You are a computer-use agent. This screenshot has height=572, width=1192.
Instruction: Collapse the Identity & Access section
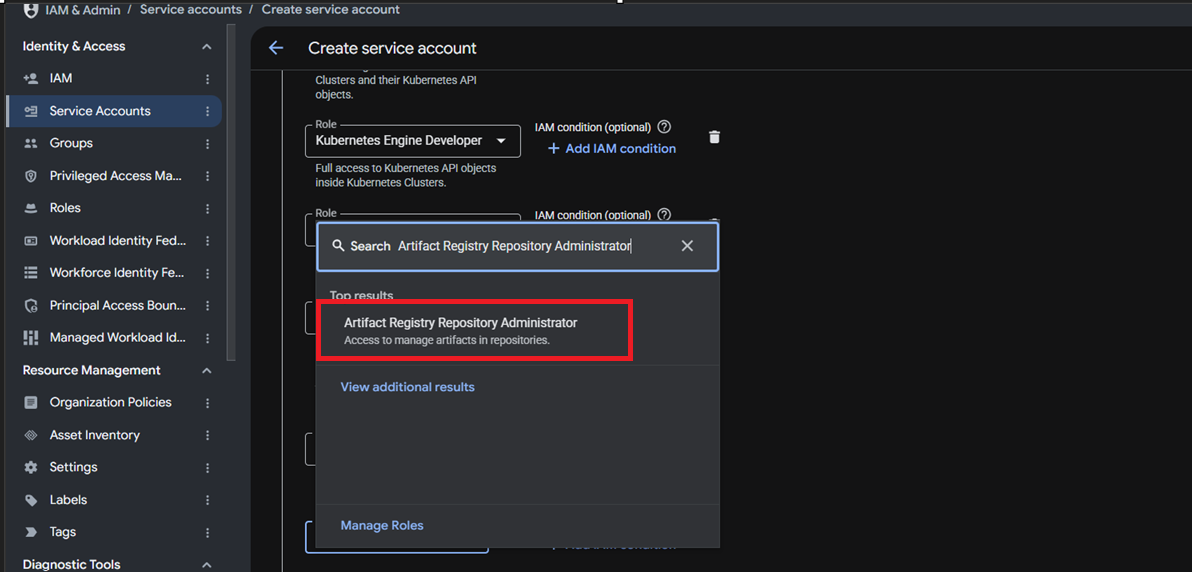[206, 46]
